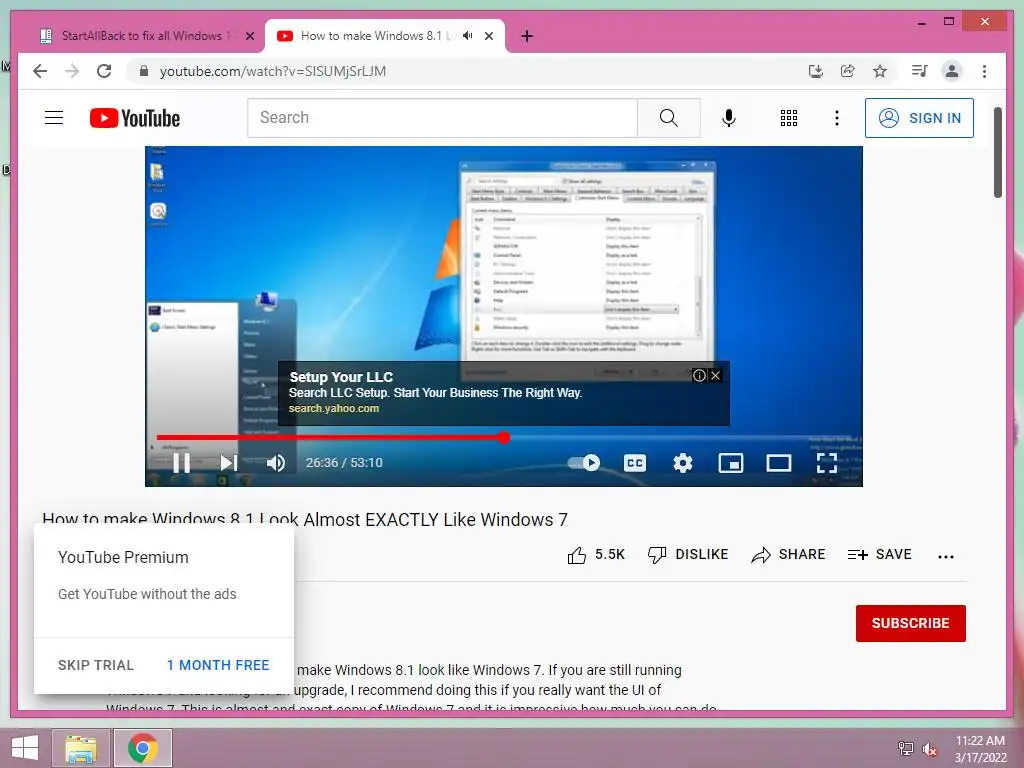Click the ad info icon

pyautogui.click(x=699, y=376)
